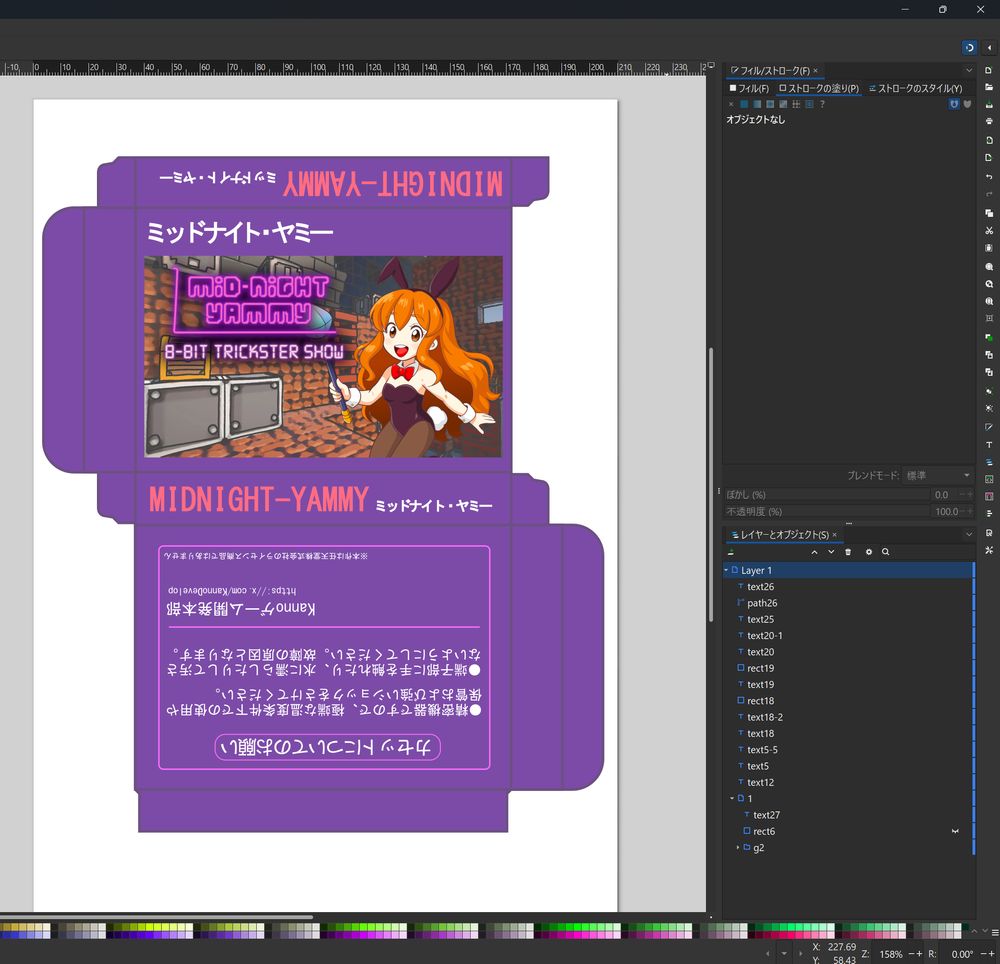
Task: Click the print icon in commands toolbar
Action: click(x=989, y=121)
